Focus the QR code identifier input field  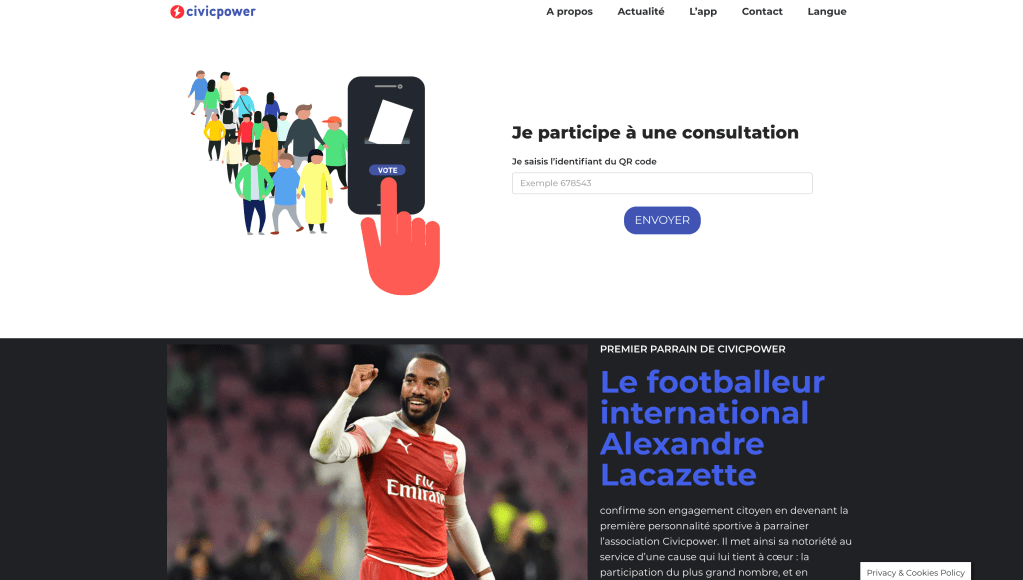[662, 183]
